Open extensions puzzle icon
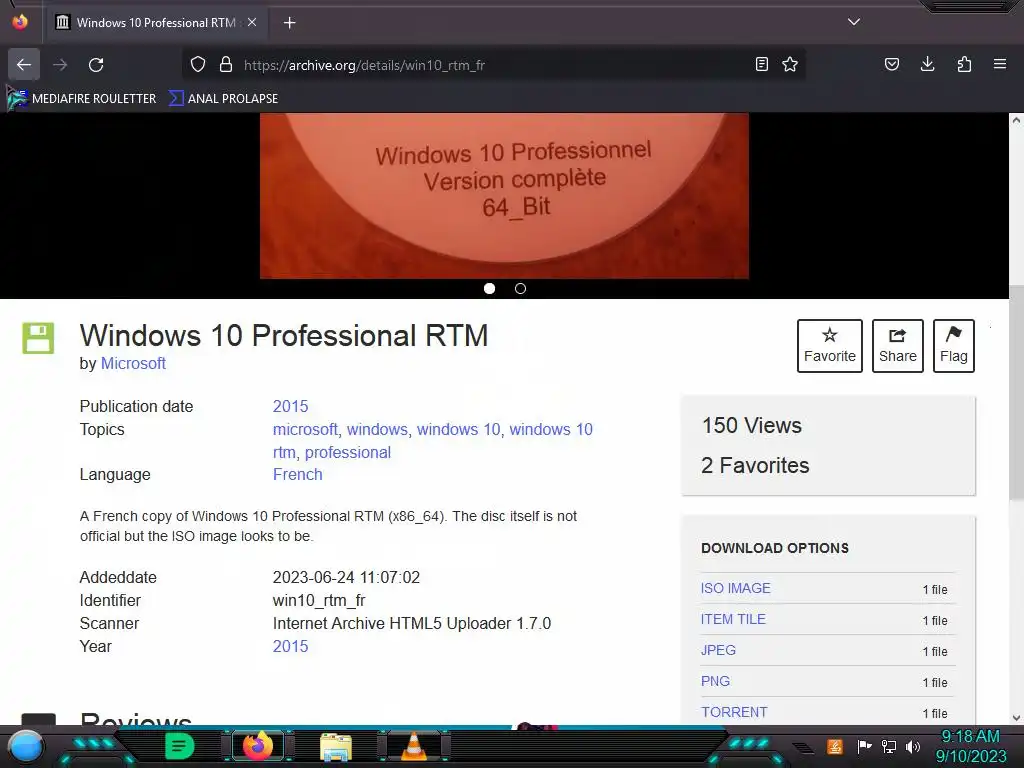Image resolution: width=1024 pixels, height=768 pixels. pyautogui.click(x=964, y=64)
